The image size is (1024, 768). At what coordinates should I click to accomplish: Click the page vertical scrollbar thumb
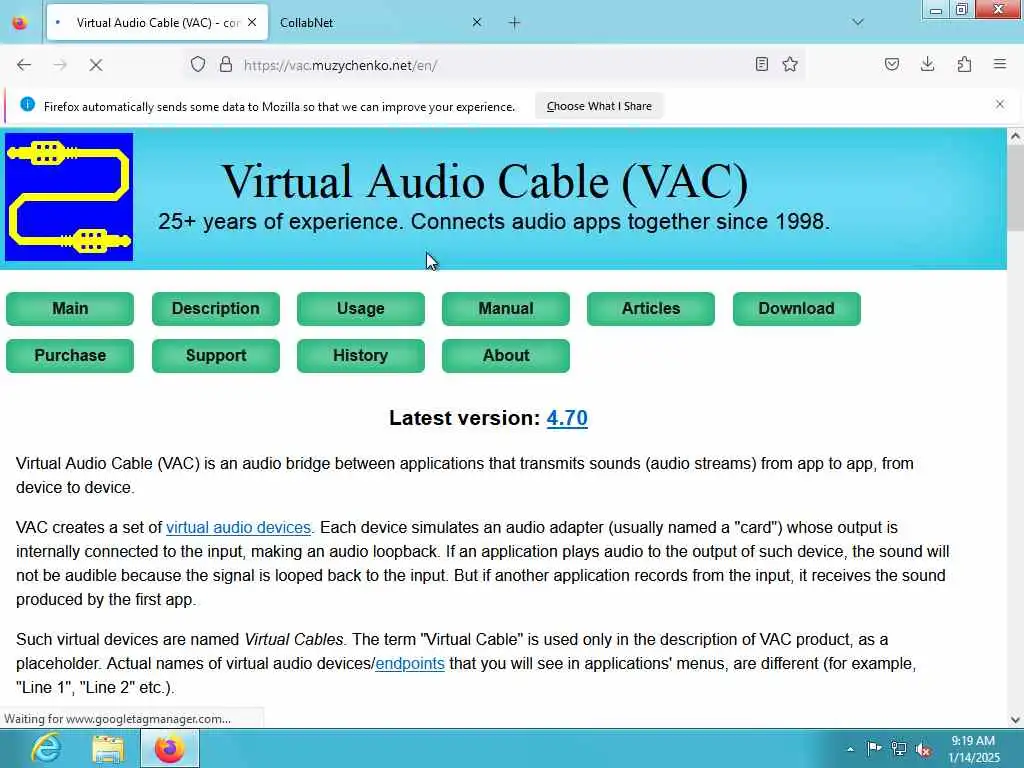coord(1015,187)
